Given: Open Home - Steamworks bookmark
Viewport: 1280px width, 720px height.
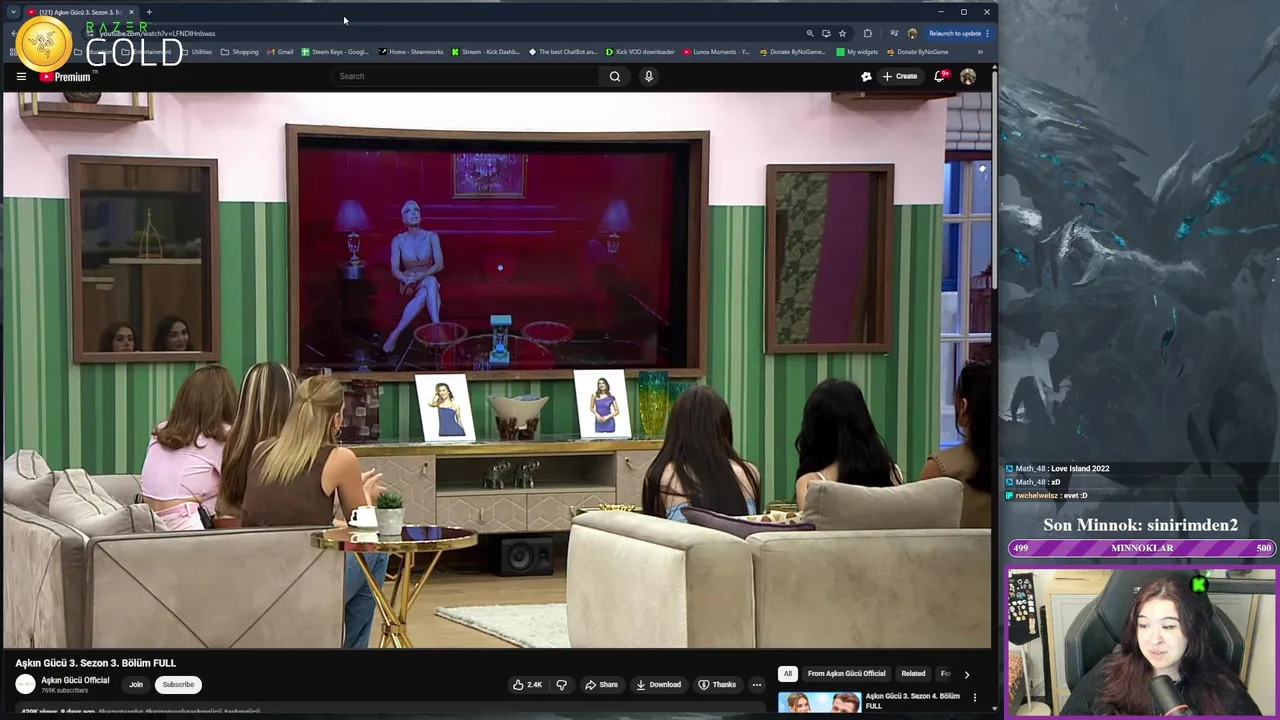Looking at the screenshot, I should click(x=411, y=52).
